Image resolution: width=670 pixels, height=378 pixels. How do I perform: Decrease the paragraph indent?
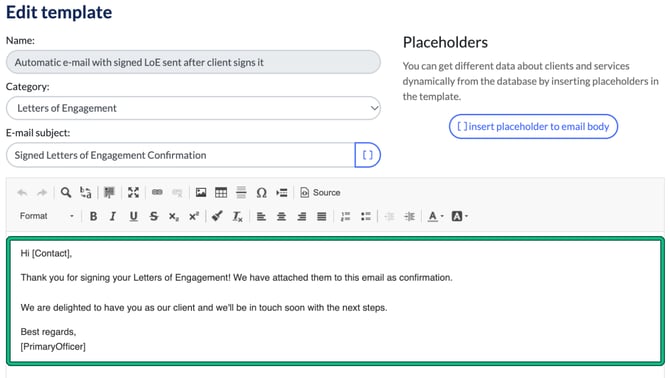click(389, 217)
